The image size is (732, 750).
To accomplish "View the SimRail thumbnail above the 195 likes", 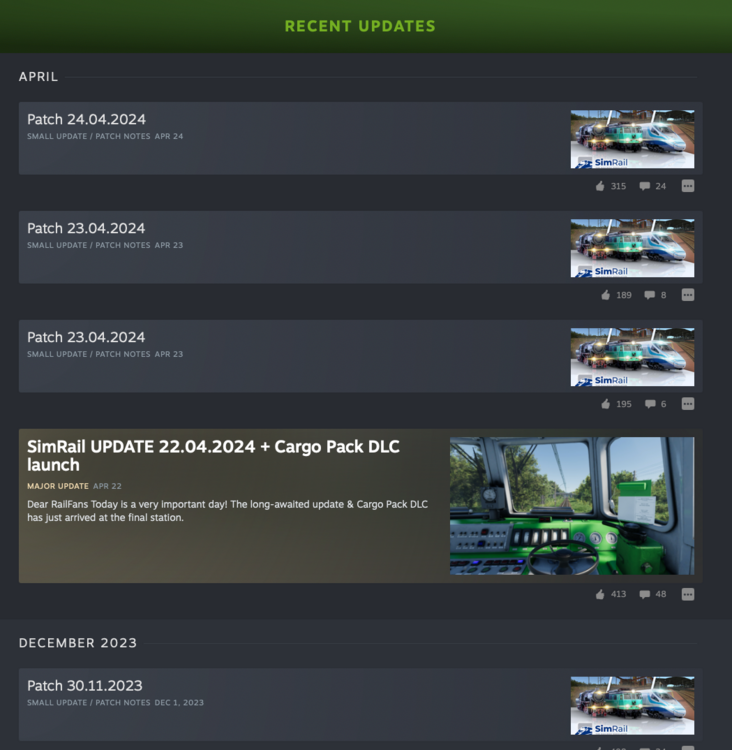I will pos(632,357).
